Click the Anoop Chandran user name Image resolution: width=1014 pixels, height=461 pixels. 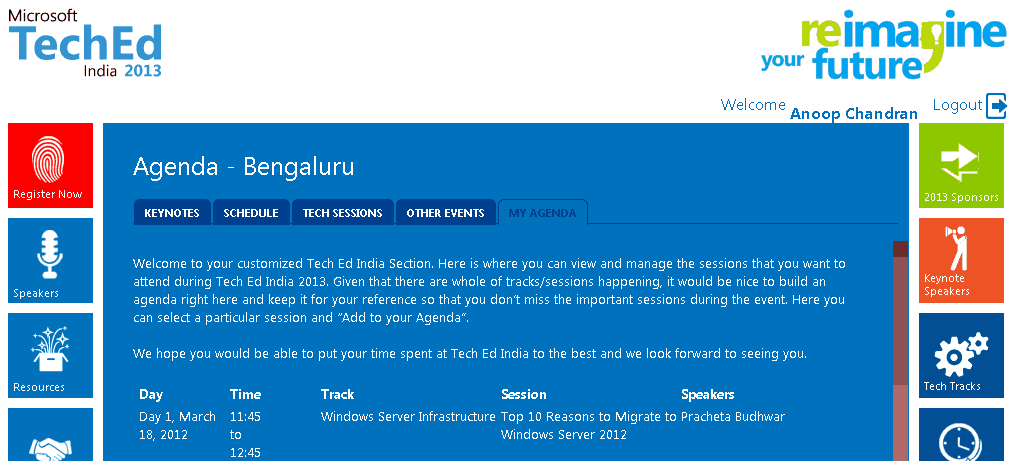click(x=854, y=114)
